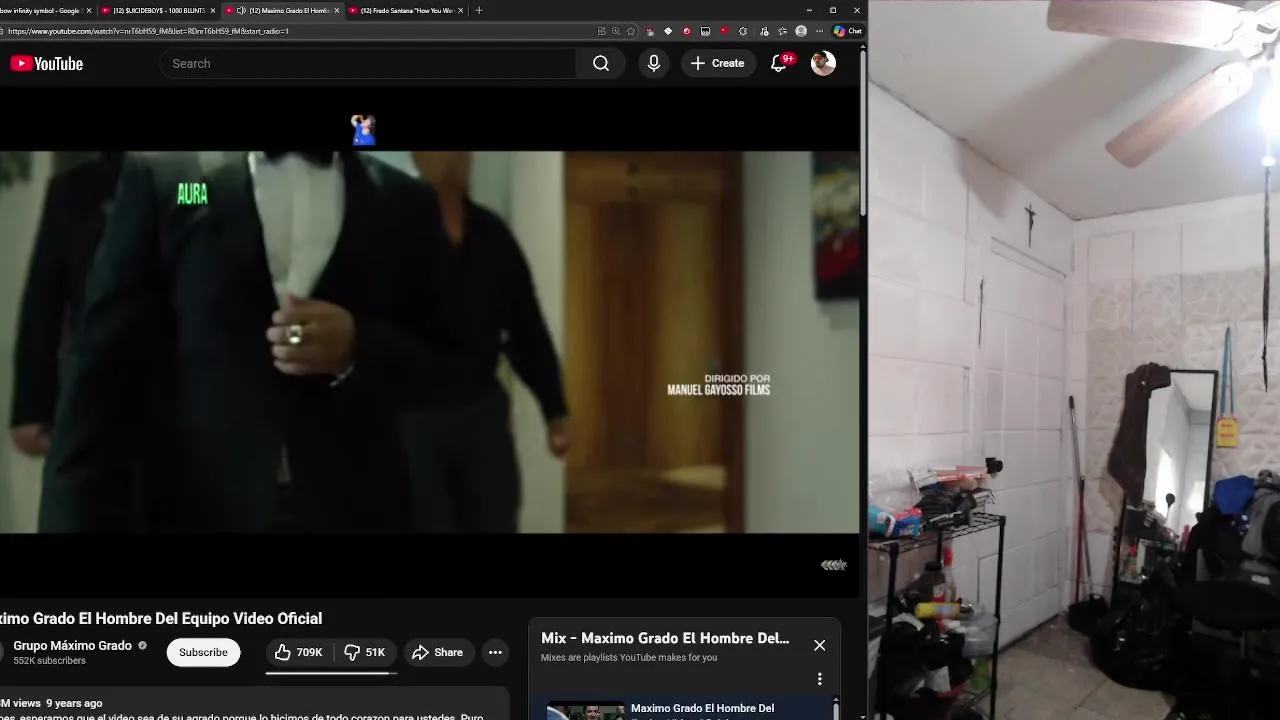1280x720 pixels.
Task: Open browser profile avatar in toolbar
Action: click(x=801, y=31)
